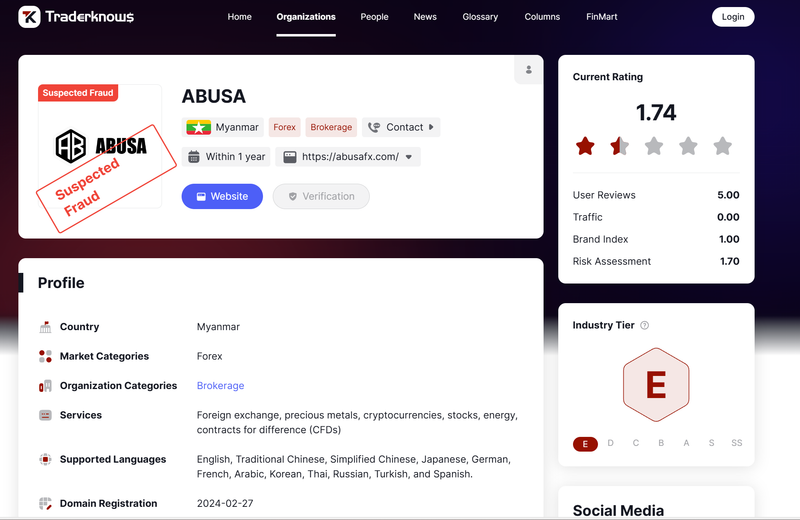This screenshot has width=800, height=520.
Task: Click the fifth grey rating star
Action: (x=722, y=146)
